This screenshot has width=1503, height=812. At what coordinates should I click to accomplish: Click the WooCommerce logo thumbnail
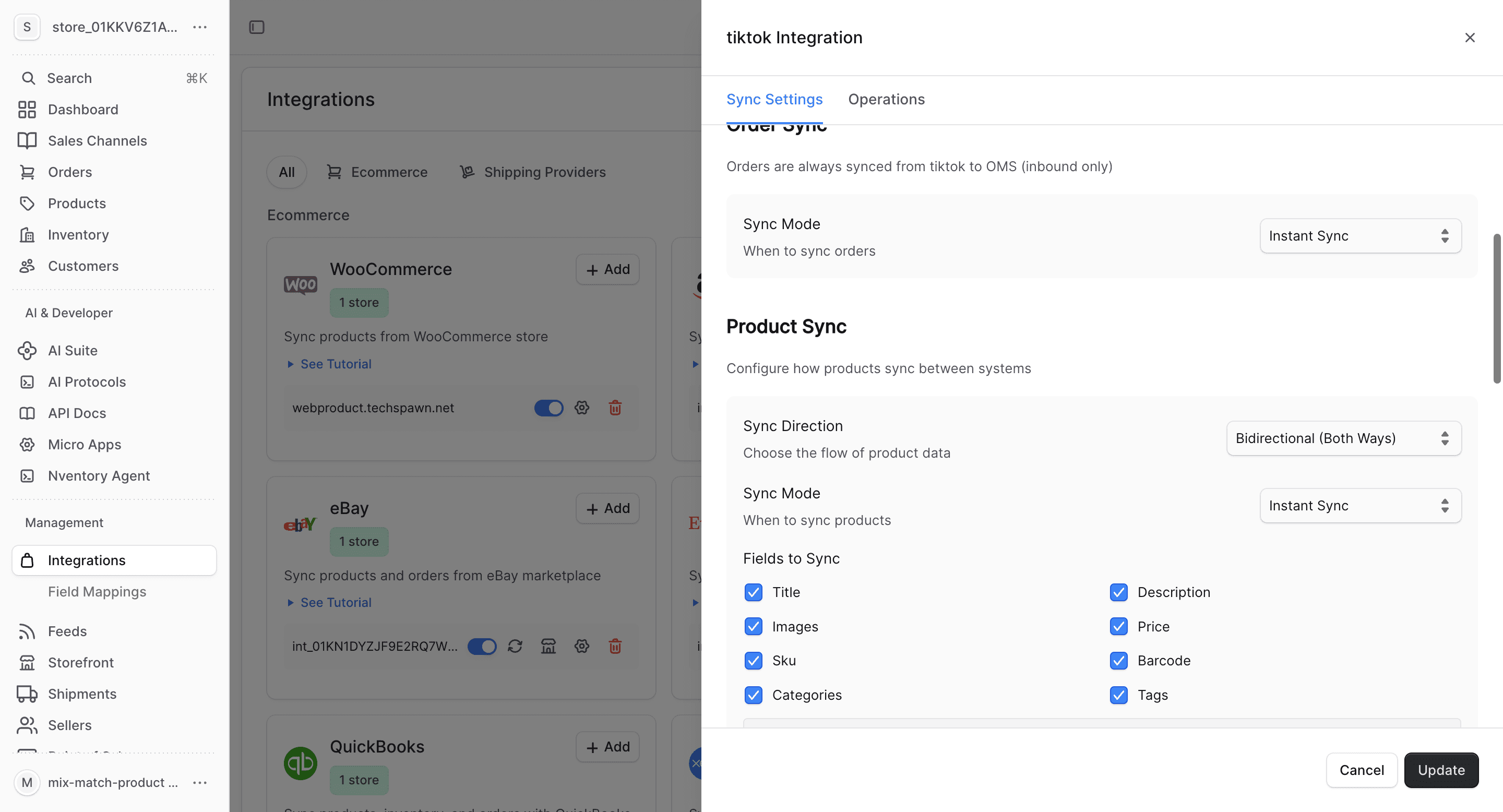point(301,285)
